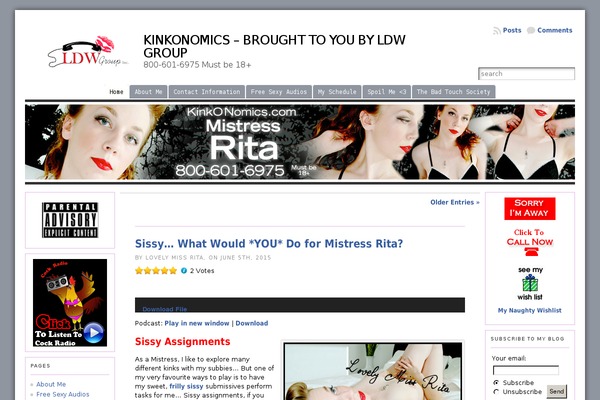Click the Sissy Assignments heading

183,341
